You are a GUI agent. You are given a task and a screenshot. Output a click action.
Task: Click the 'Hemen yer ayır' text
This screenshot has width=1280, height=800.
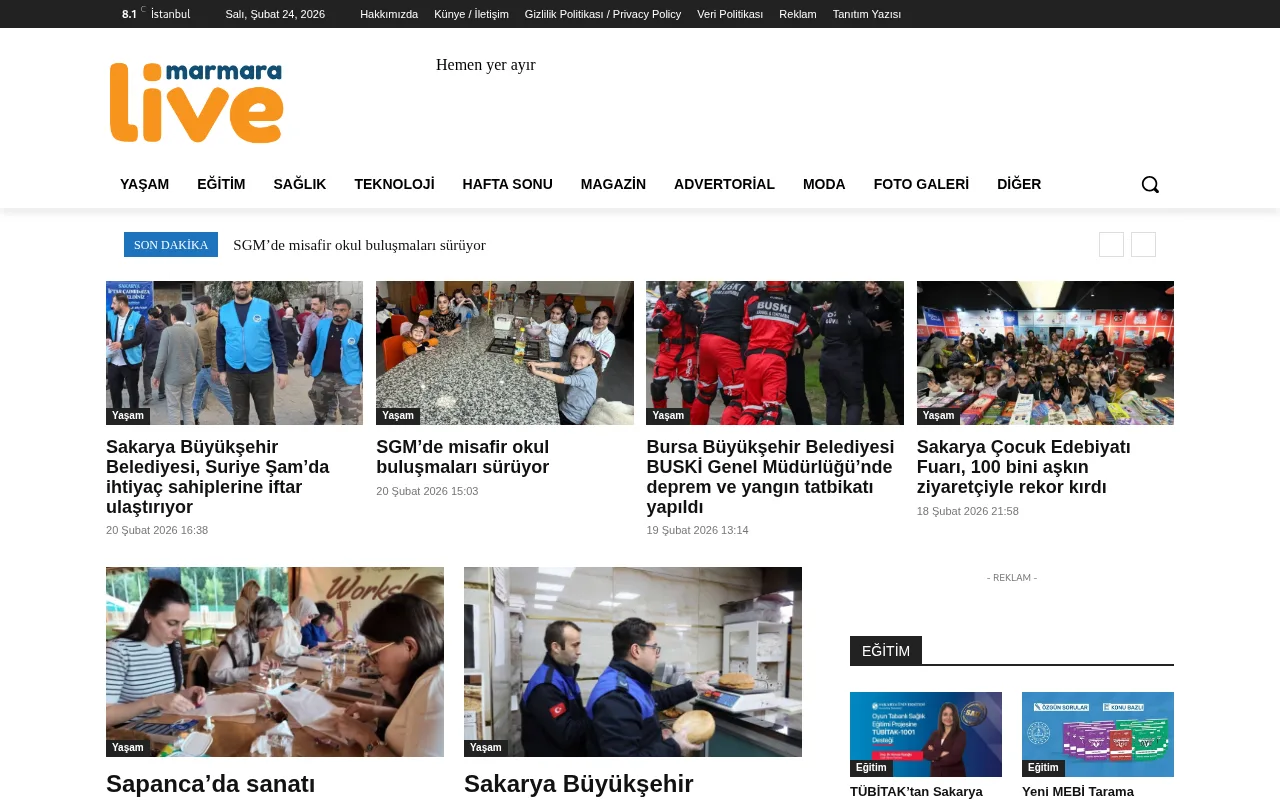[486, 65]
